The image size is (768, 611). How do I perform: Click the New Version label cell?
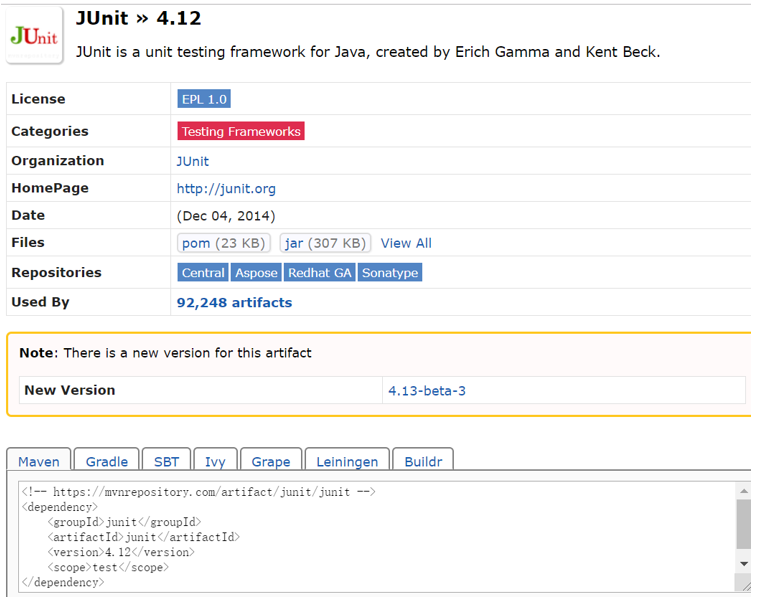click(200, 391)
